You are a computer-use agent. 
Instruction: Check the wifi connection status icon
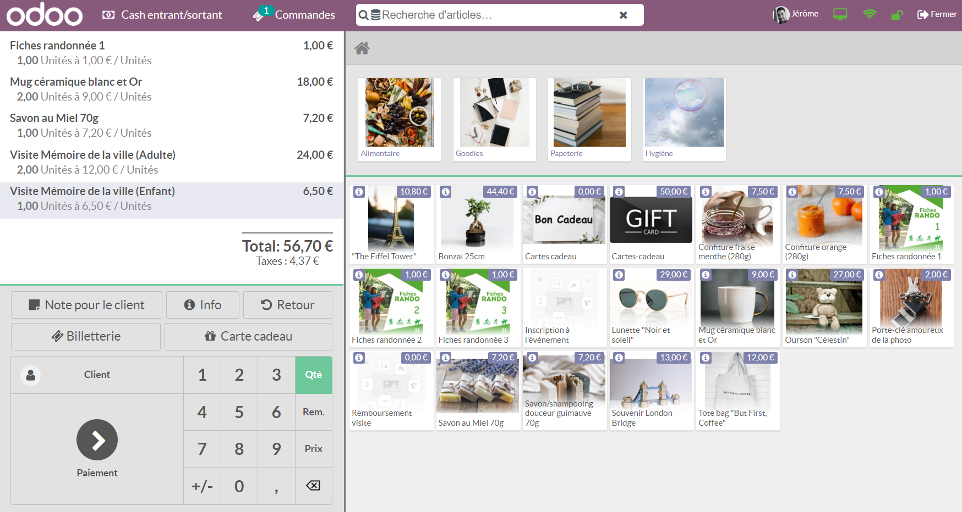pyautogui.click(x=869, y=14)
